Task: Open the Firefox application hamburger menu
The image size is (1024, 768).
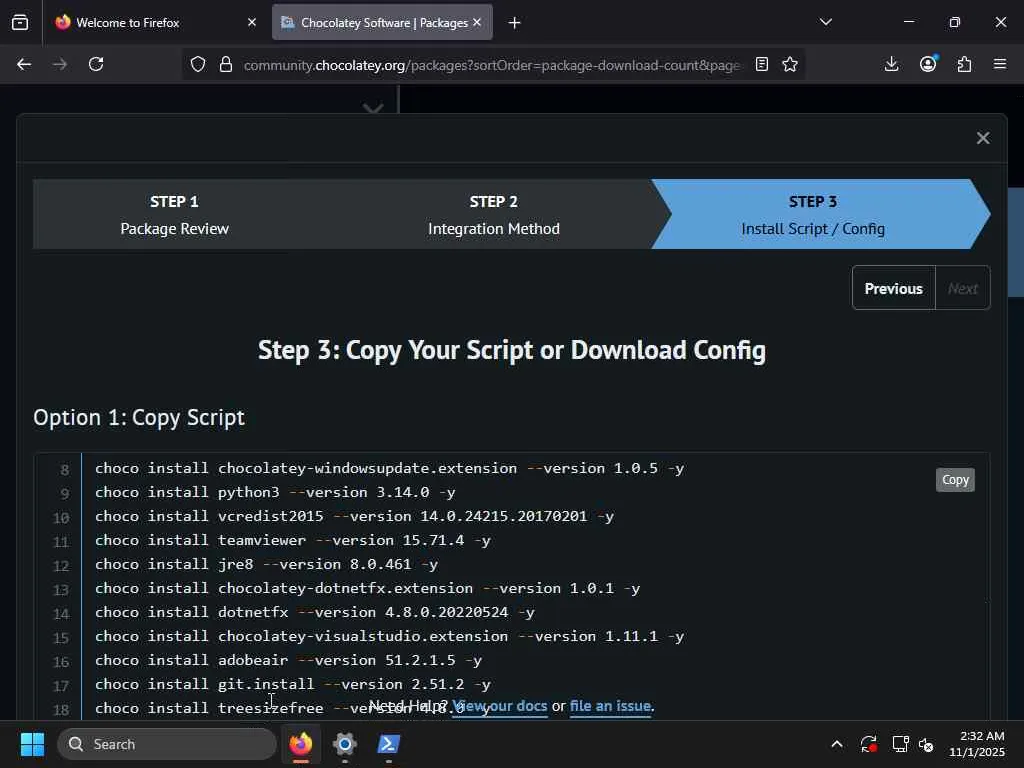Action: tap(1000, 64)
